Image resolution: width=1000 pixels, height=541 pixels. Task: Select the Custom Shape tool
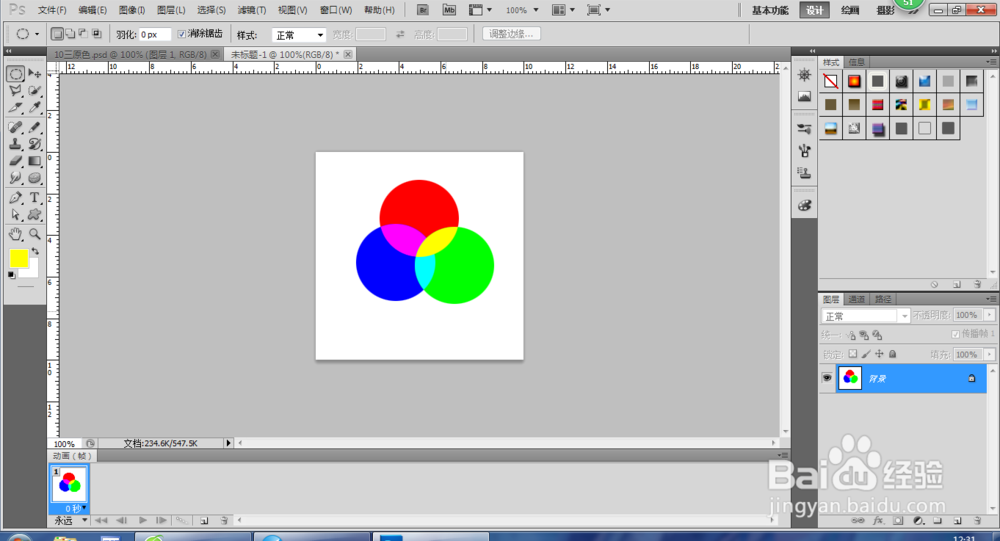pyautogui.click(x=34, y=215)
